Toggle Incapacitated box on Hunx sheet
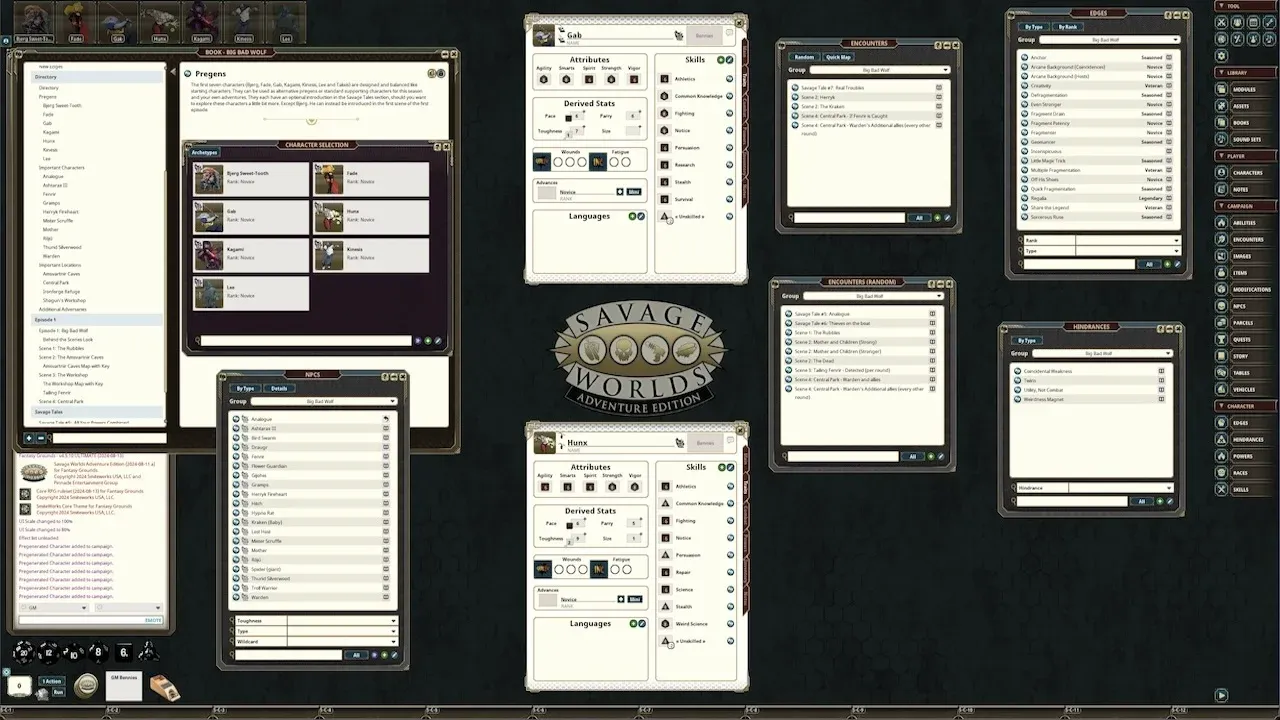 pos(597,569)
